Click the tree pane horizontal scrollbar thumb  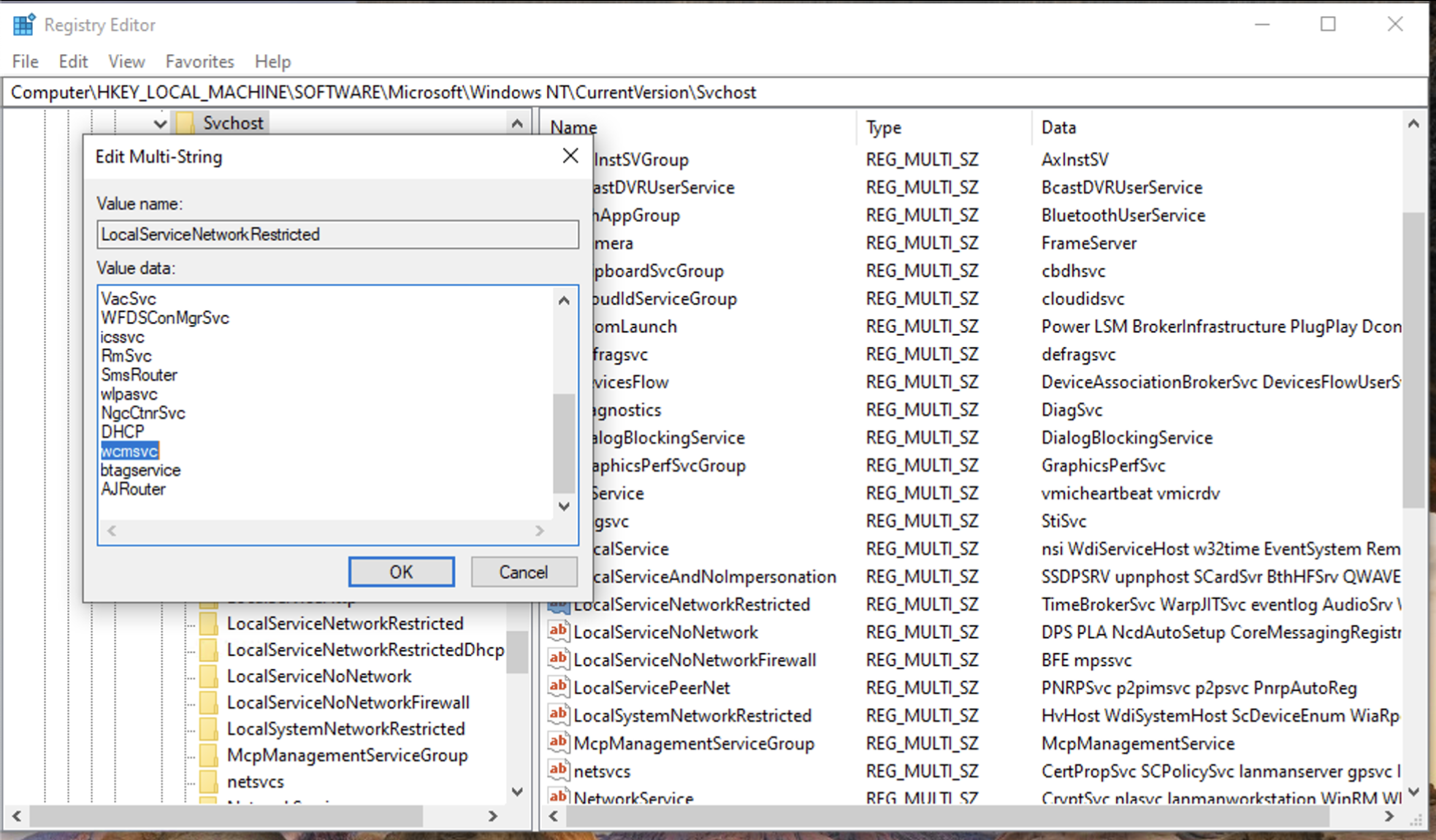pyautogui.click(x=225, y=816)
